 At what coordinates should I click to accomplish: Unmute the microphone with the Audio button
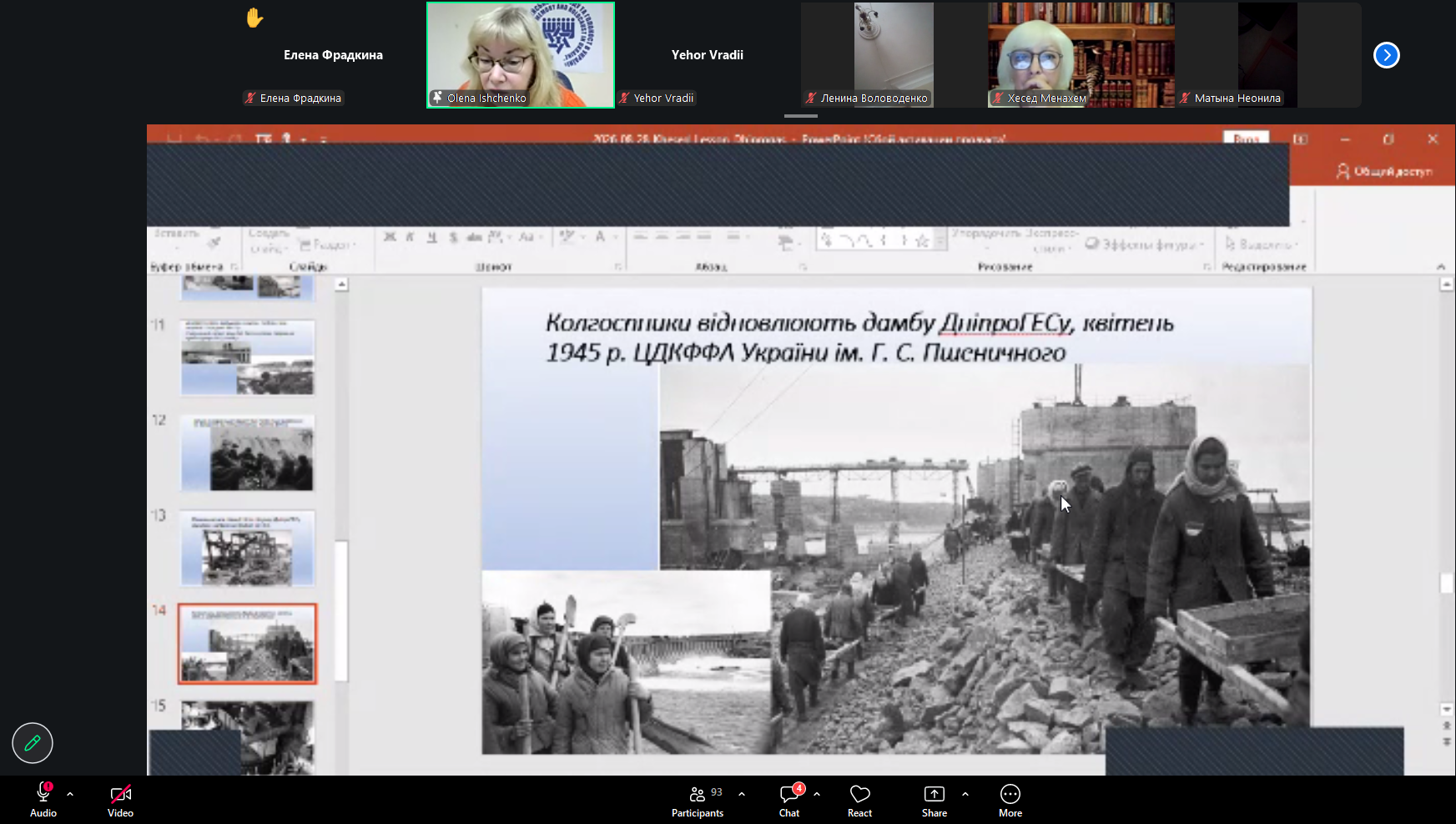pos(43,800)
